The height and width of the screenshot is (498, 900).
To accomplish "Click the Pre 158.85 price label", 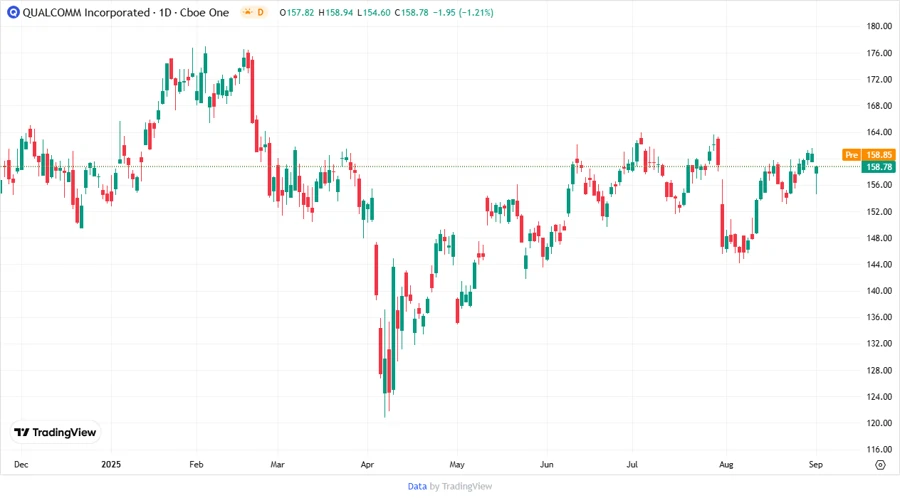I will pyautogui.click(x=868, y=155).
